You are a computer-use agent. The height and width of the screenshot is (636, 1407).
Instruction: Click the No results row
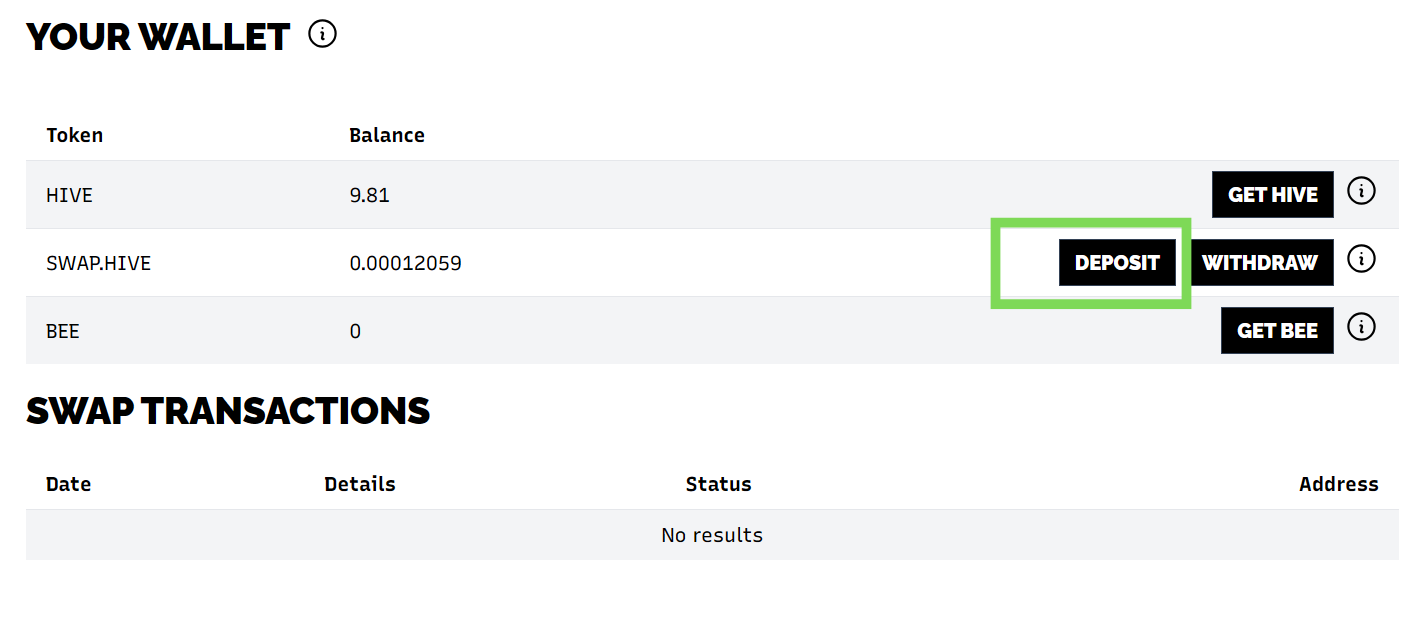tap(711, 535)
